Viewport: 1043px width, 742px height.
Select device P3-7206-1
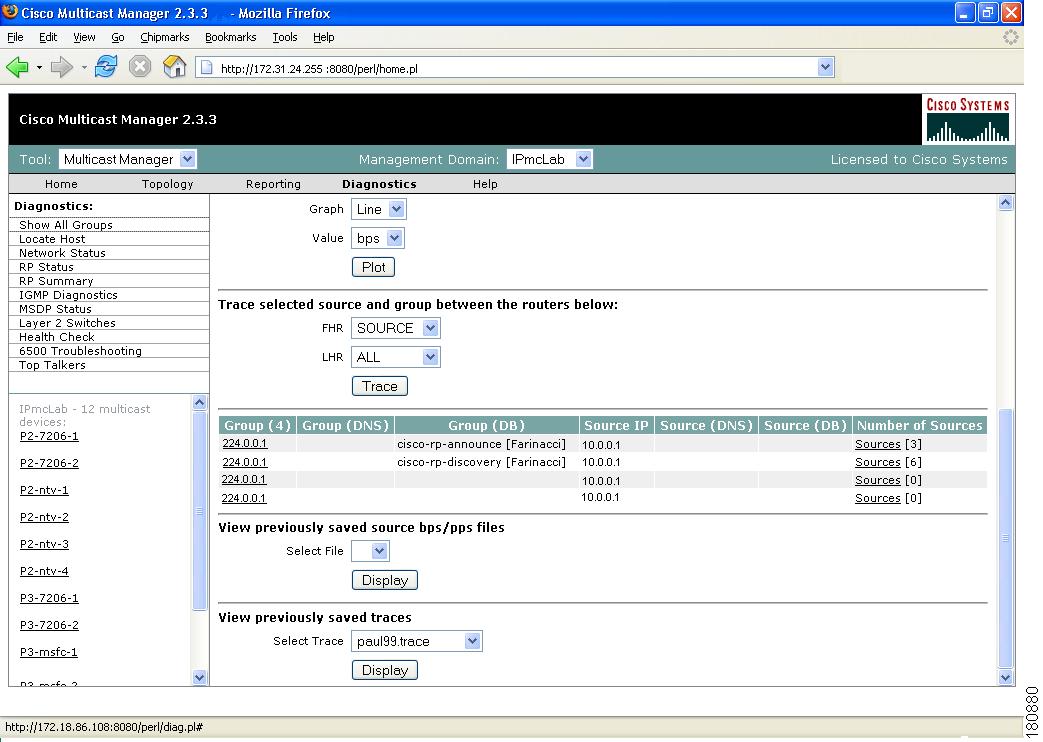coord(49,598)
